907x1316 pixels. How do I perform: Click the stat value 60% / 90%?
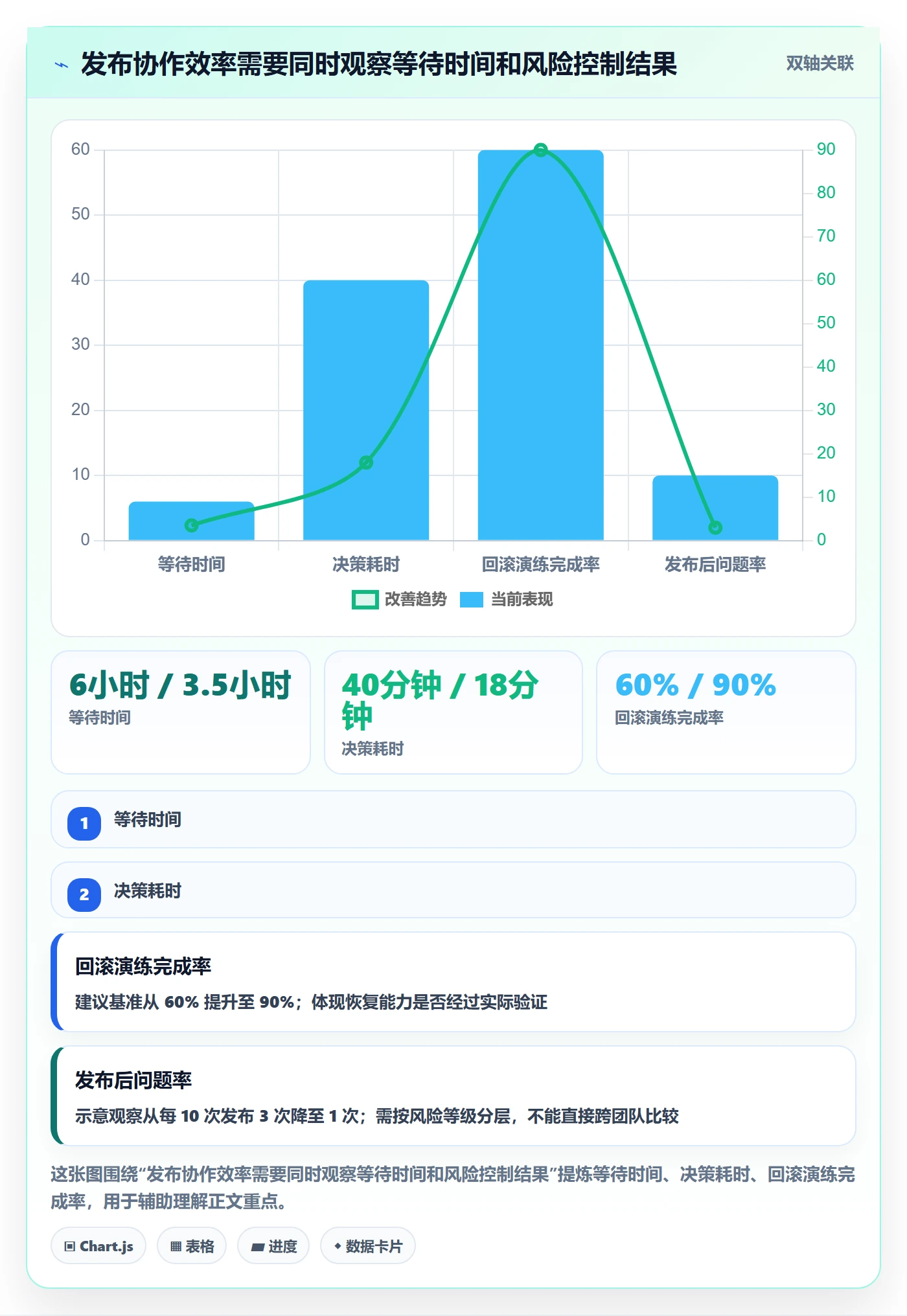(695, 685)
